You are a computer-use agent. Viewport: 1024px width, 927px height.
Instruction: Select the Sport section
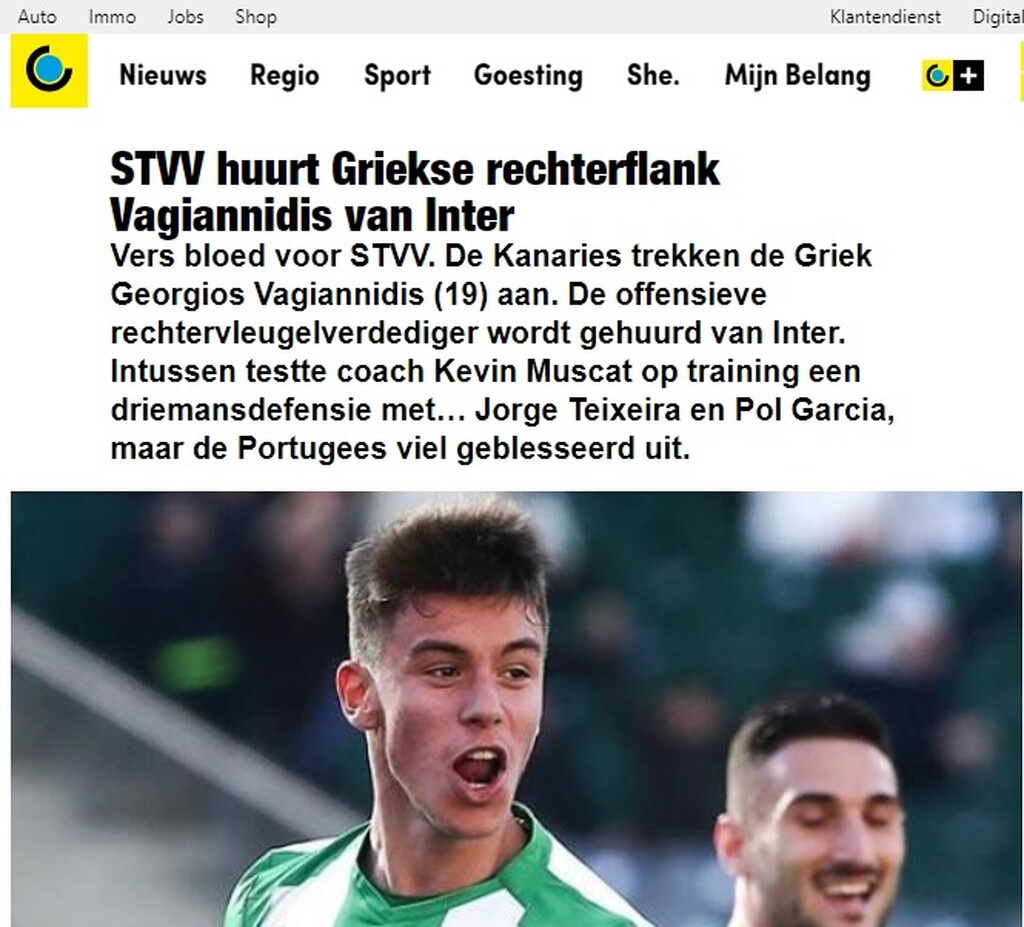tap(397, 76)
